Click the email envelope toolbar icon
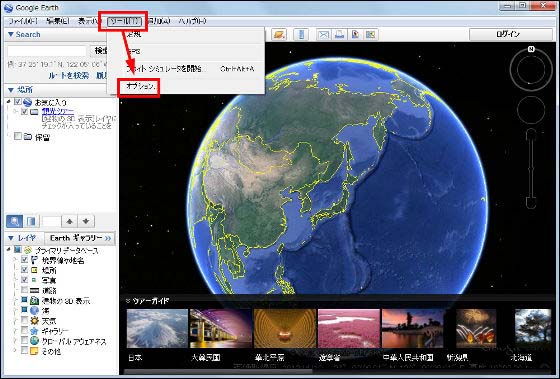The width and height of the screenshot is (560, 379). point(324,35)
